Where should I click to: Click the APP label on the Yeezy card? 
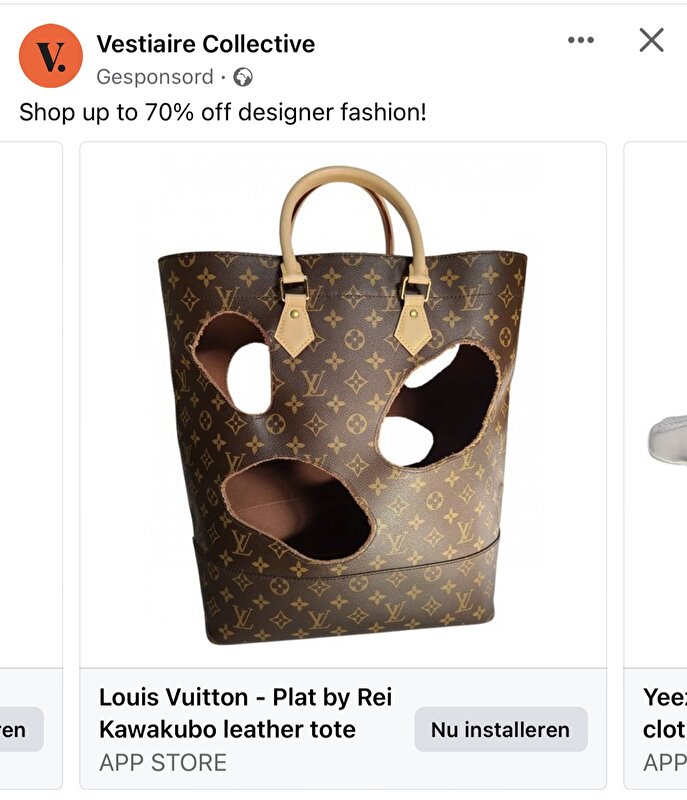click(x=665, y=763)
